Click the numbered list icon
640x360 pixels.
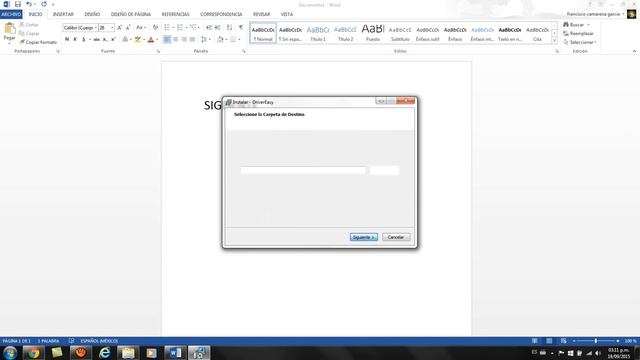[180, 28]
